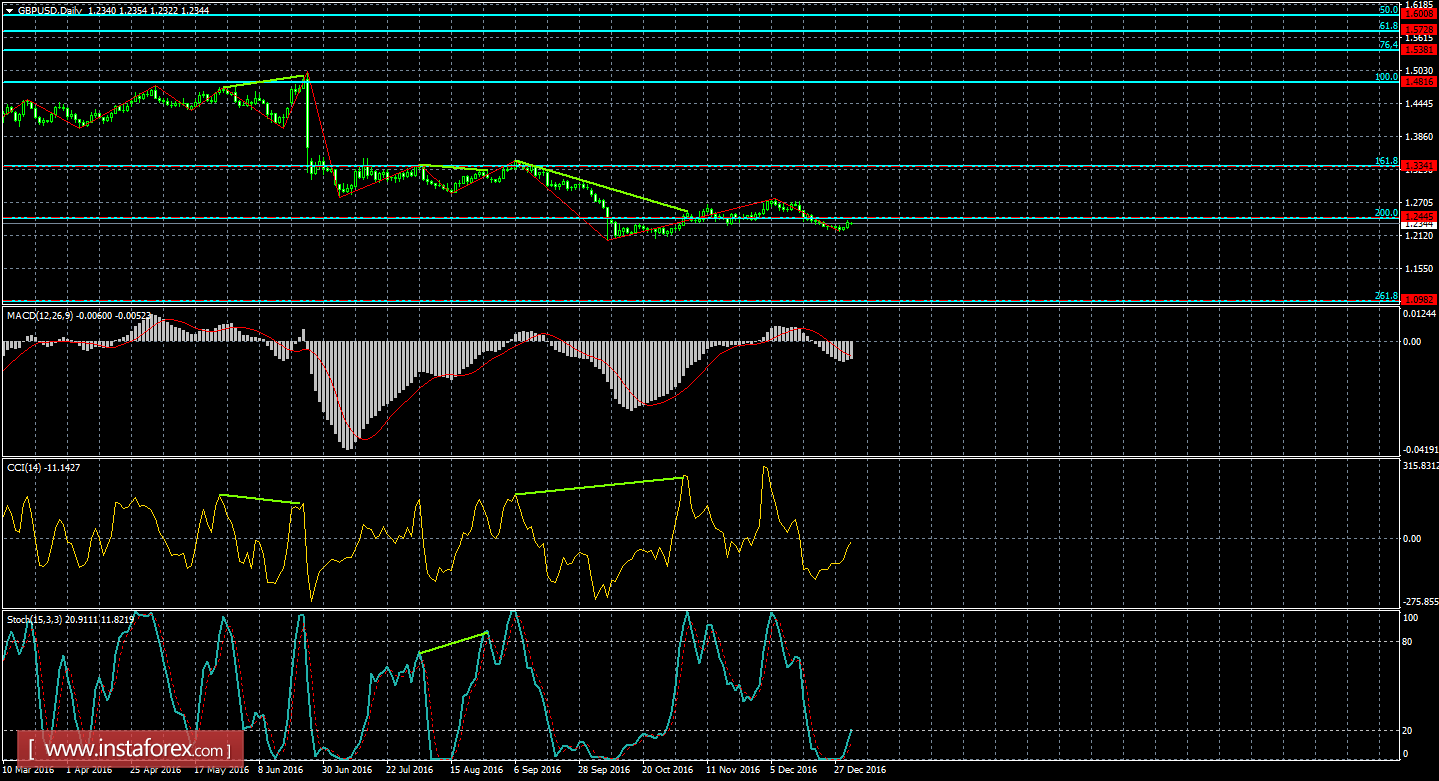The height and width of the screenshot is (781, 1439).
Task: Click the 100.0 Fibonacci level marker
Action: tap(1388, 78)
